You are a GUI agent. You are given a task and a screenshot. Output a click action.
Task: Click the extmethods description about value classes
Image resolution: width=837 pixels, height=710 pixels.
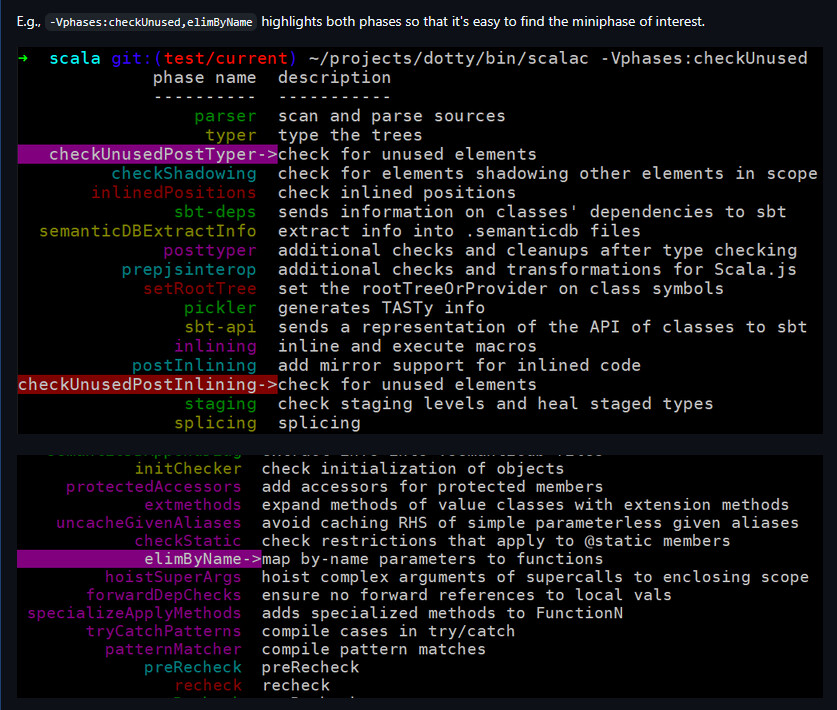525,505
